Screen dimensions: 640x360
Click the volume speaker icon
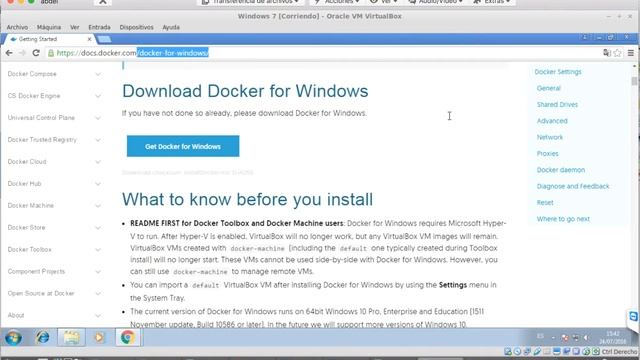[x=586, y=338]
